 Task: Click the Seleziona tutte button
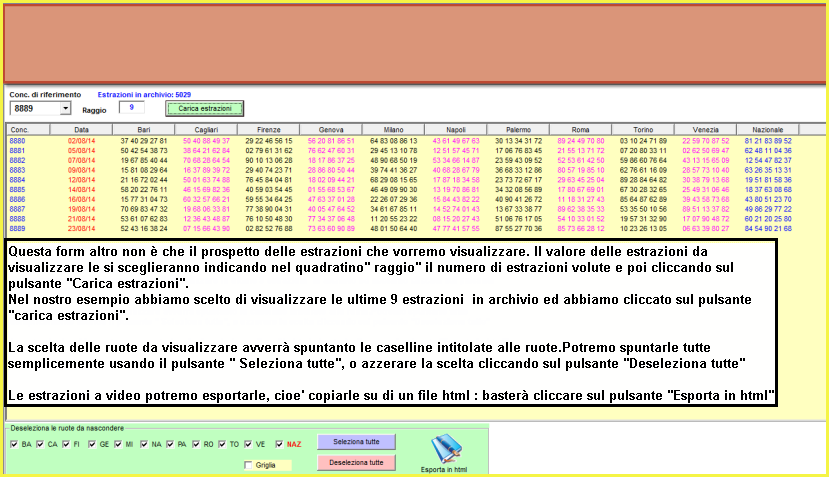coord(356,442)
